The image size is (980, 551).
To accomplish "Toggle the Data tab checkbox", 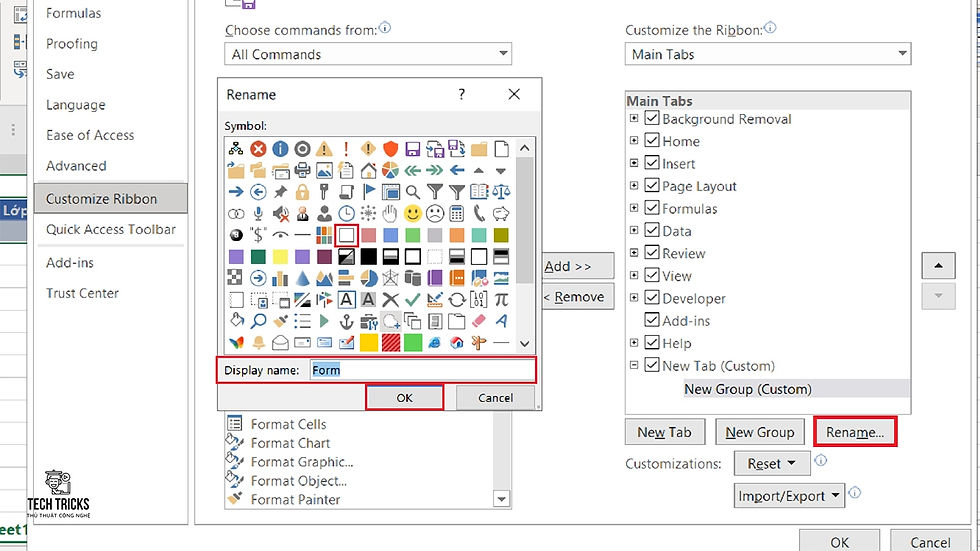I will pyautogui.click(x=652, y=231).
